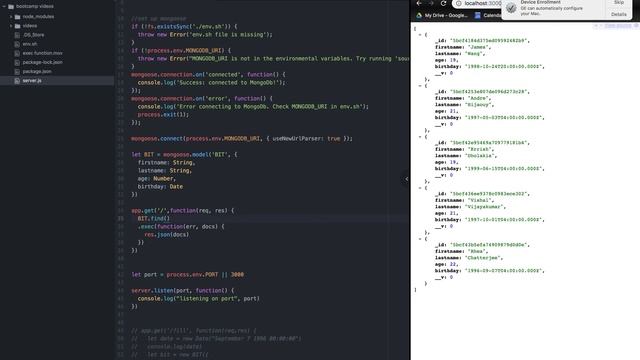640x360 pixels.
Task: Open exec function.mov in file tree
Action: click(x=42, y=53)
